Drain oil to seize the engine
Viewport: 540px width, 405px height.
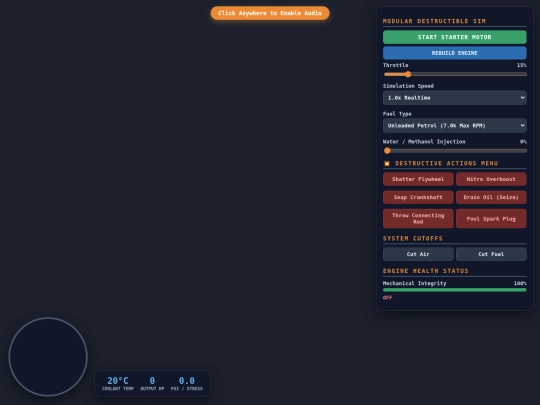coord(491,197)
